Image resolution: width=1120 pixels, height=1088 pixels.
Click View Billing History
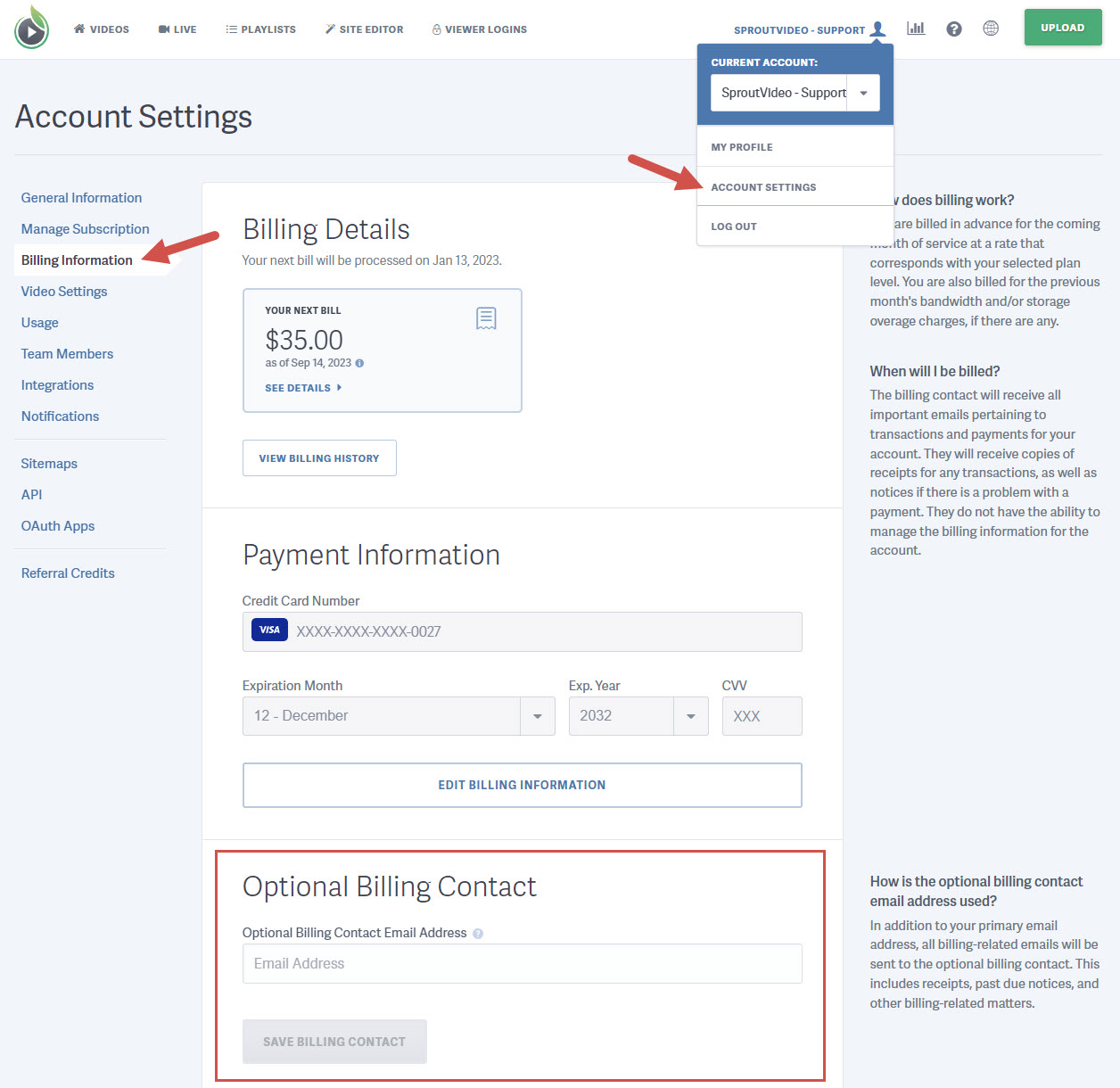tap(319, 457)
